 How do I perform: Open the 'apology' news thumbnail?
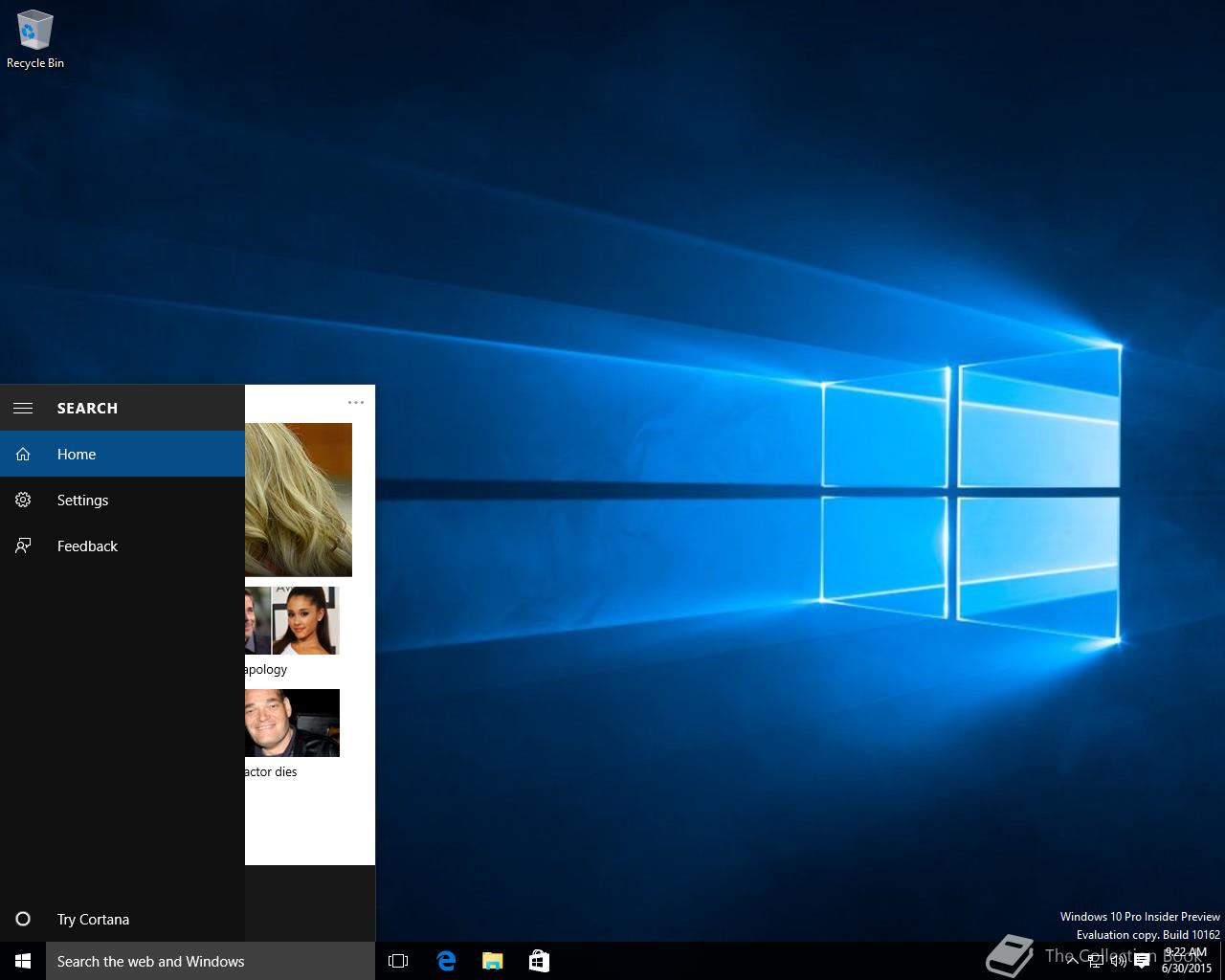click(x=292, y=620)
